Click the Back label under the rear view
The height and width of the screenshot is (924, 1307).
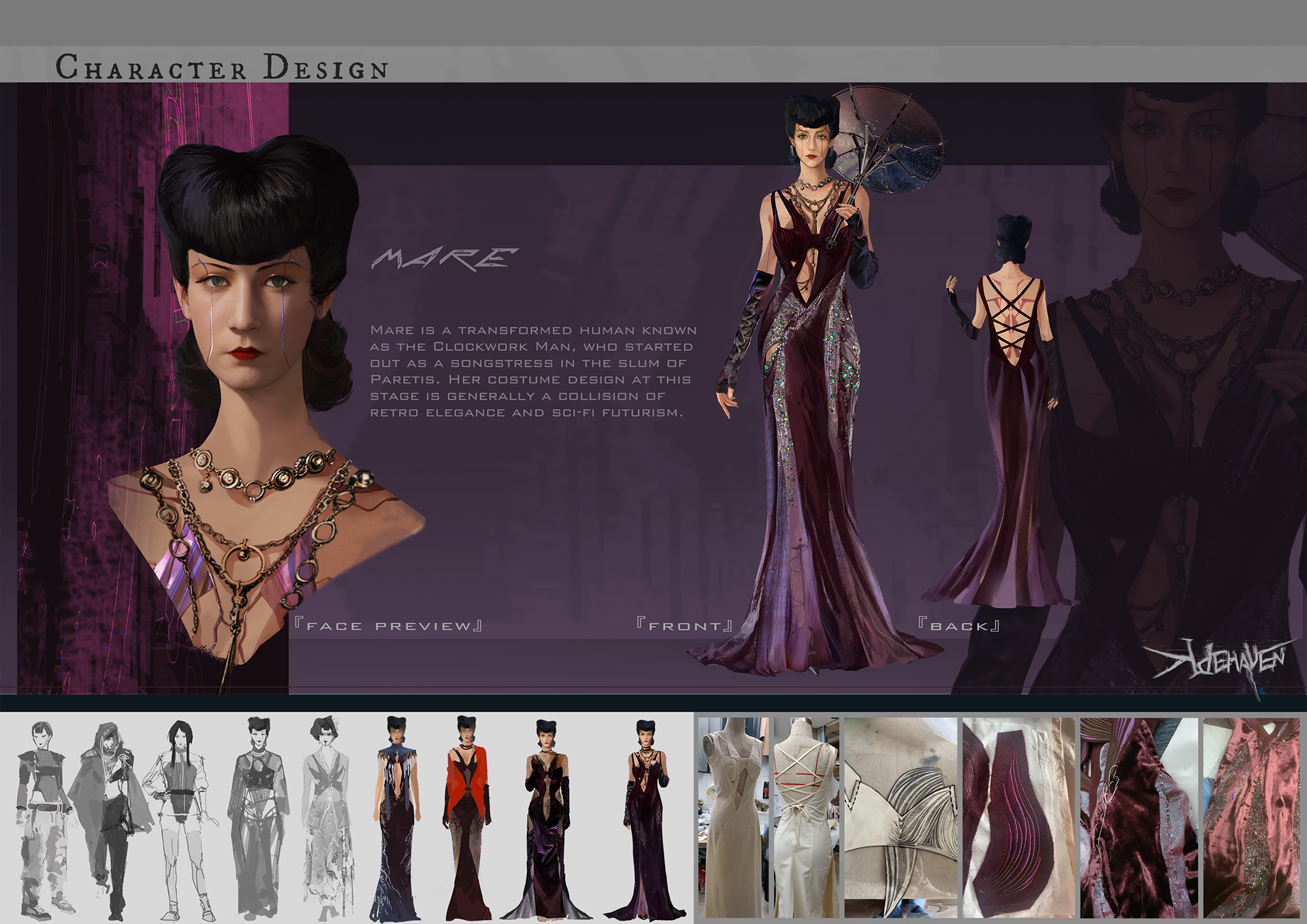tap(958, 625)
